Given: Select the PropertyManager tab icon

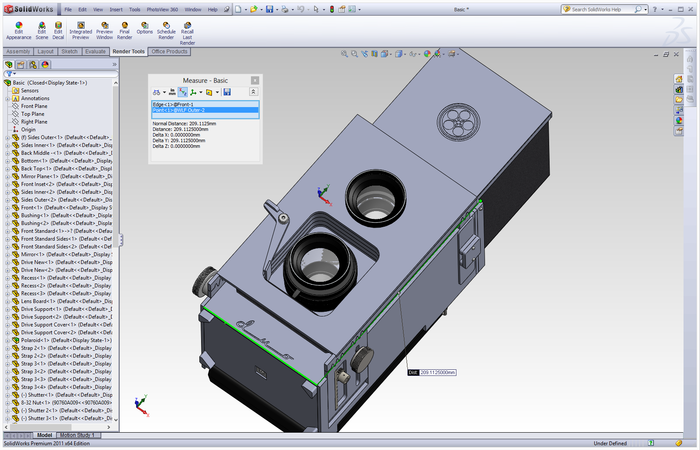Looking at the screenshot, I should click(x=21, y=65).
